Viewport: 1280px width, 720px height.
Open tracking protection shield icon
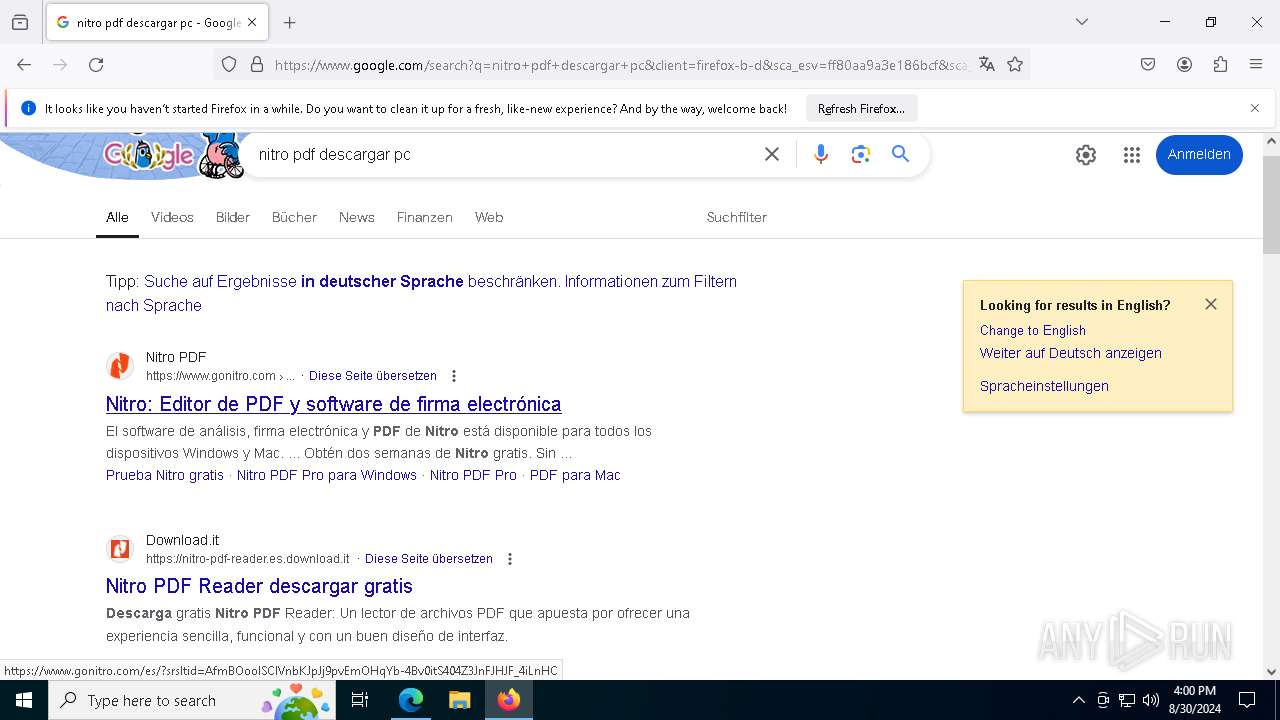229,65
